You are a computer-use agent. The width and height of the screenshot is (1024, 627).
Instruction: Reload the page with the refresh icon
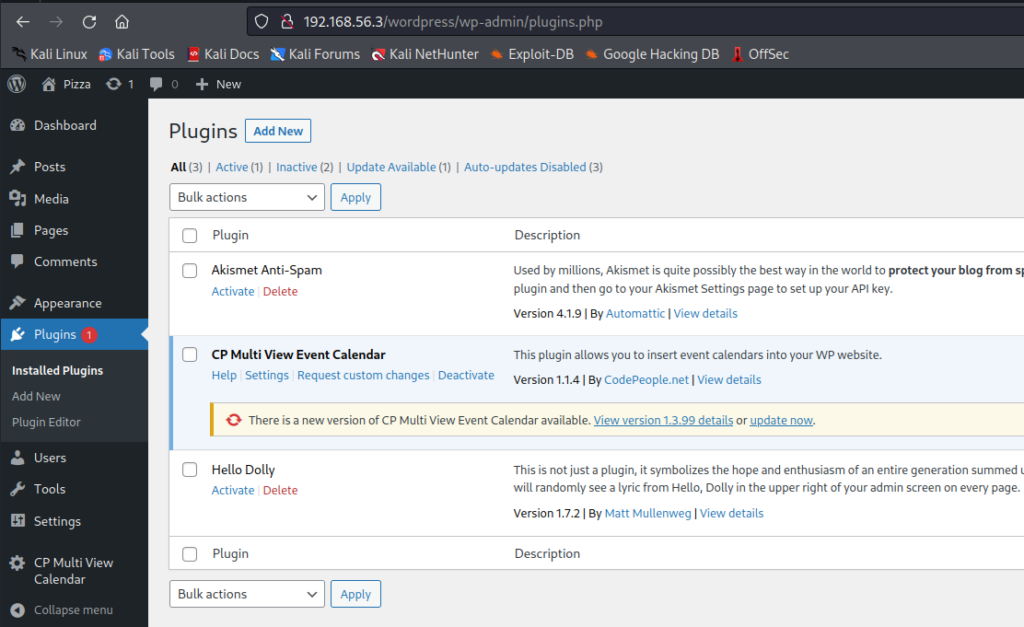[89, 22]
